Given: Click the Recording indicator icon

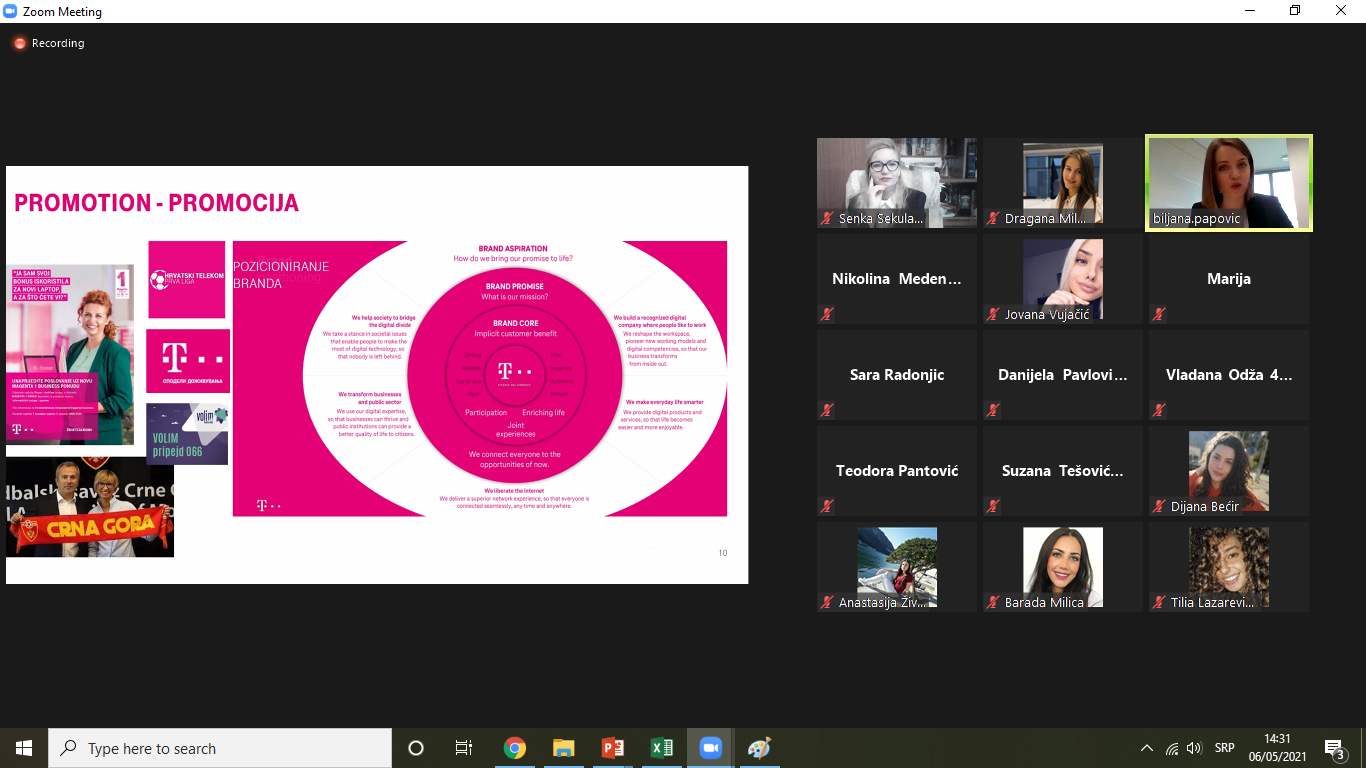Looking at the screenshot, I should (19, 44).
